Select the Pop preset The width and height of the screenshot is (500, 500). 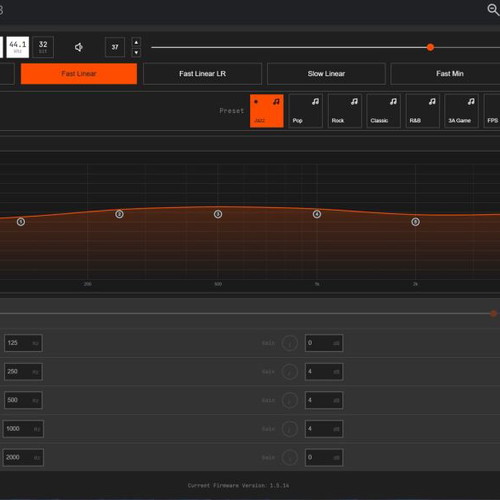coord(305,111)
